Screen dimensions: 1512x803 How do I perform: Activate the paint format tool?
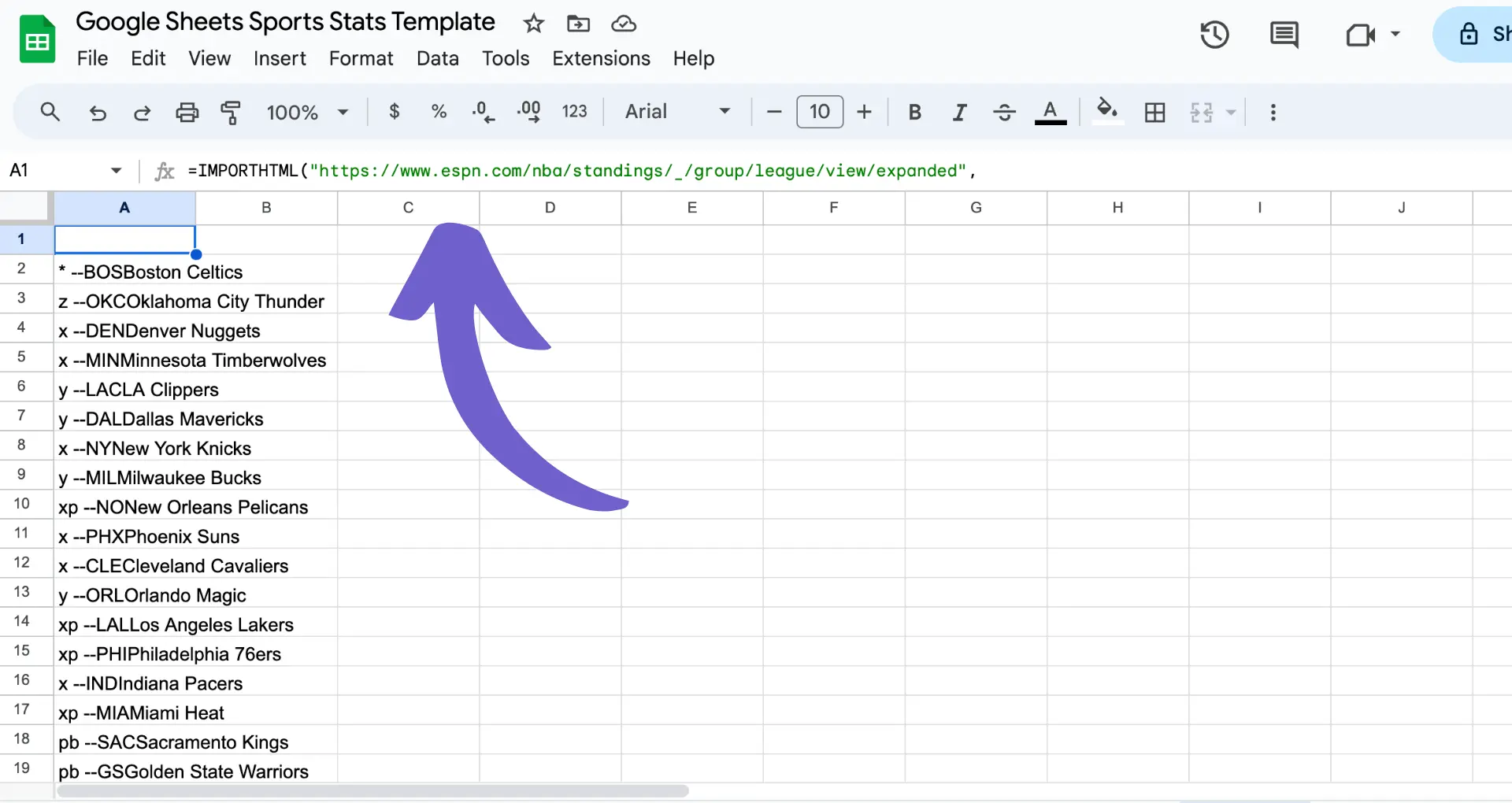(230, 113)
